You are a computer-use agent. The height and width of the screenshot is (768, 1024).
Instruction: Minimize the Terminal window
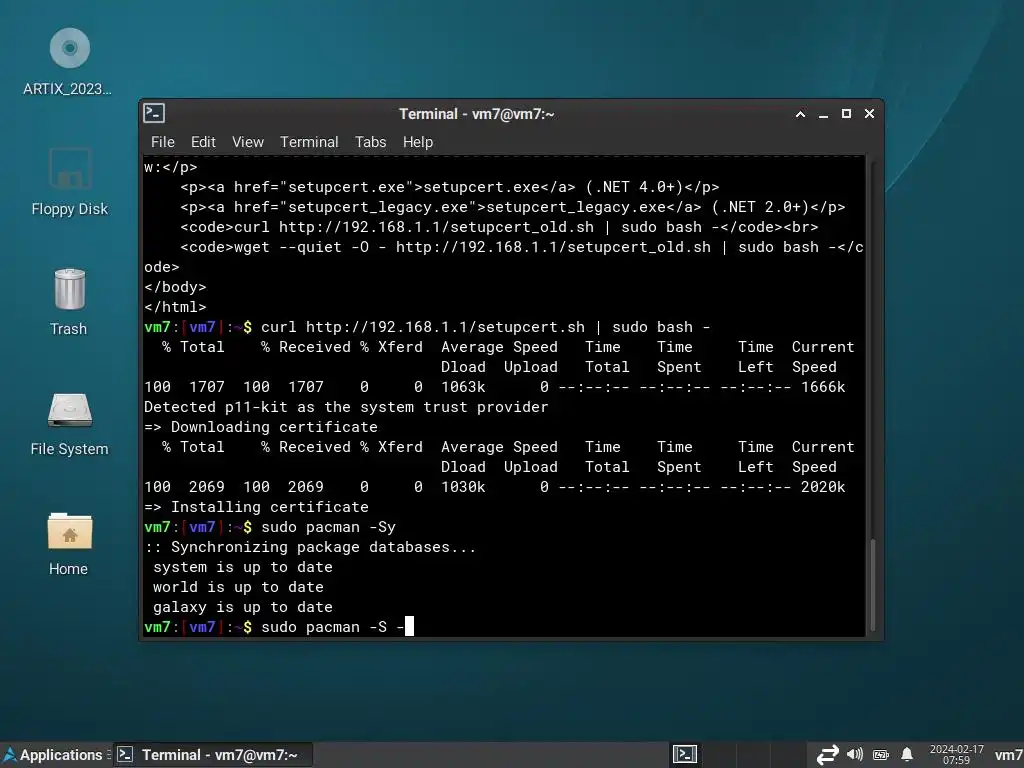[824, 114]
